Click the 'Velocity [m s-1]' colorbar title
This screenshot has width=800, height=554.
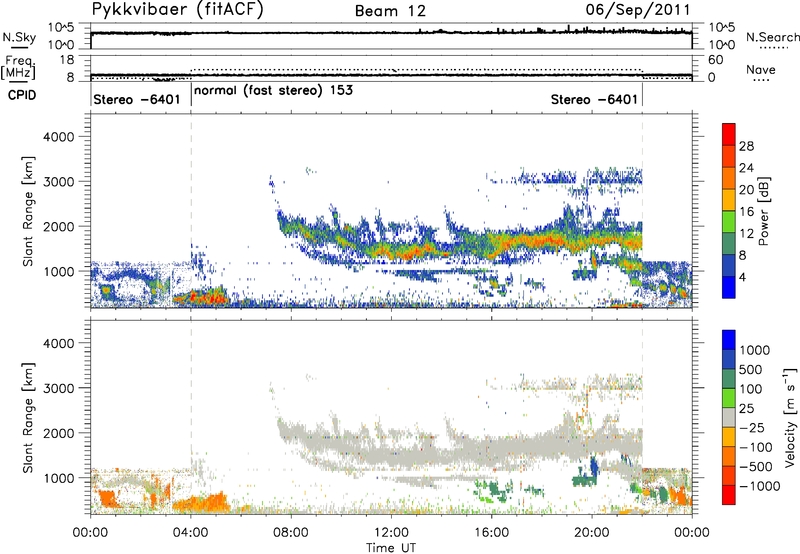[790, 417]
